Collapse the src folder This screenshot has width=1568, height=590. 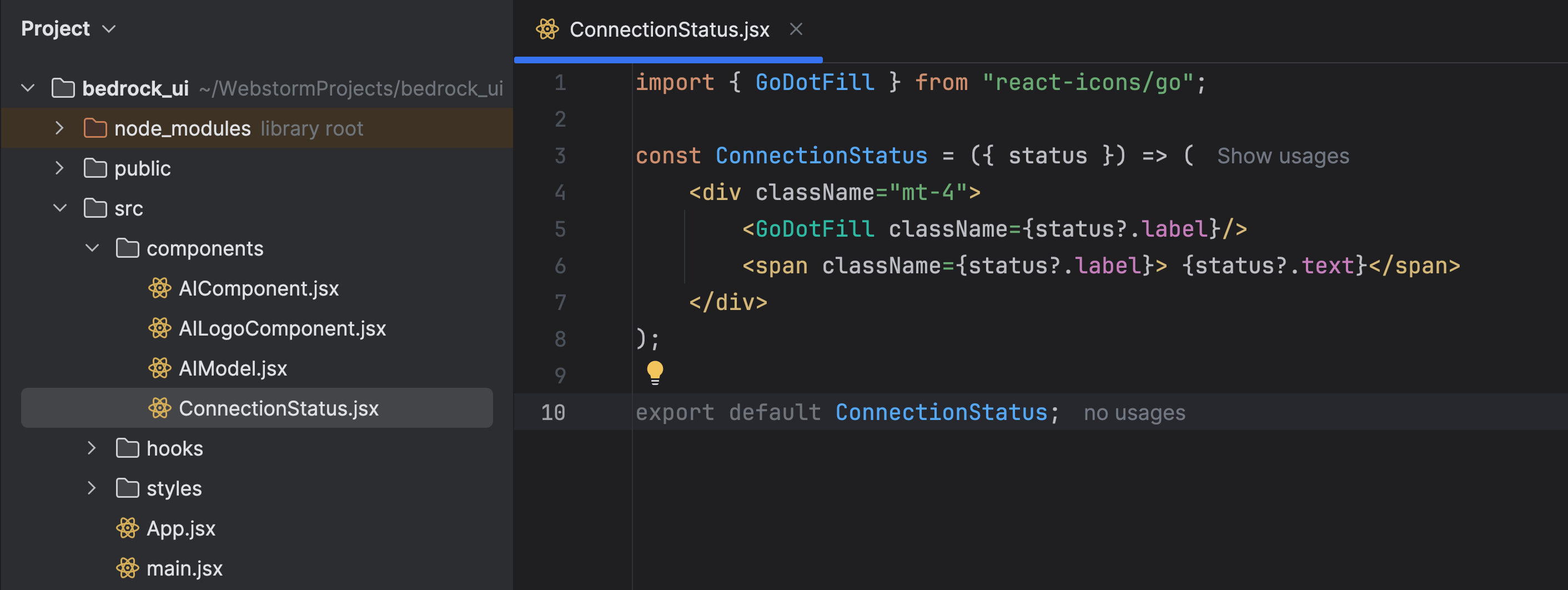59,208
